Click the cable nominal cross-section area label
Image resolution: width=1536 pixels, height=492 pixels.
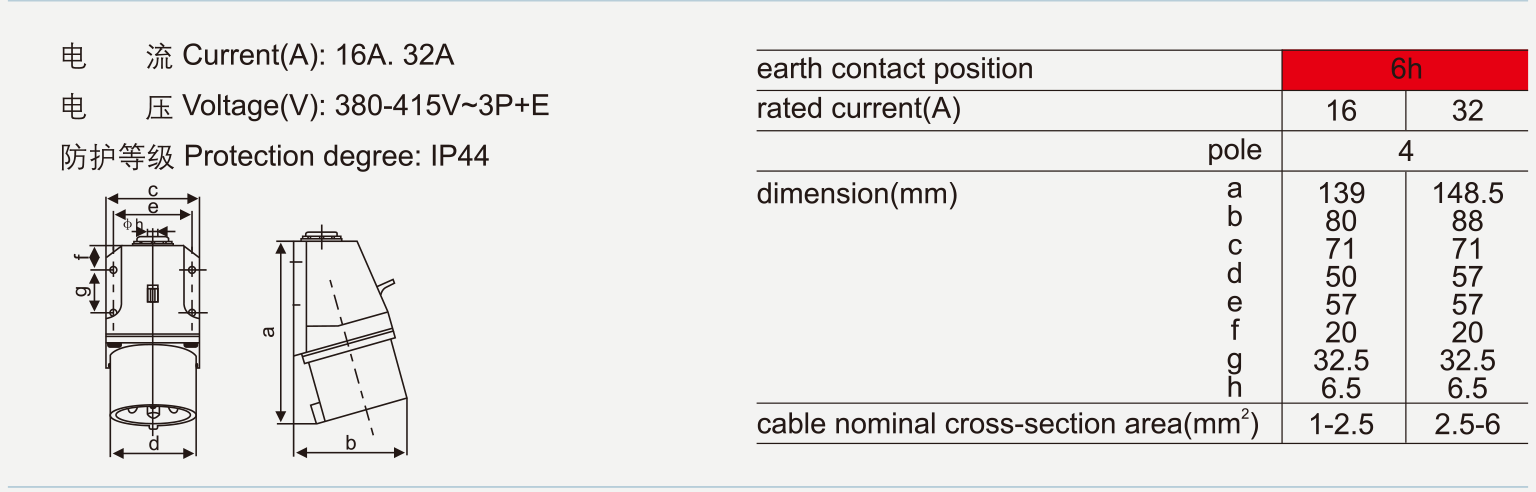coord(1007,424)
